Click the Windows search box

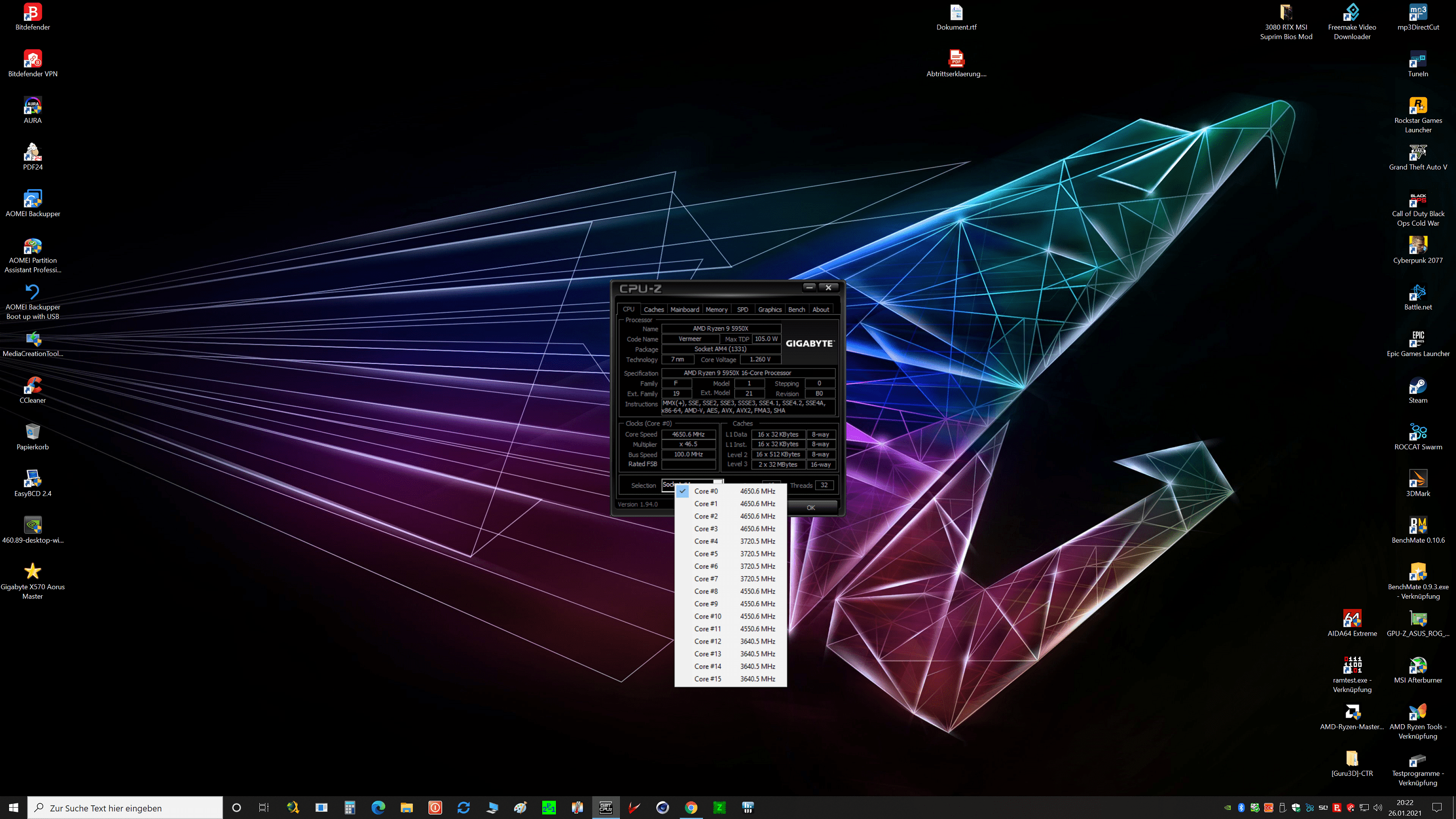125,808
